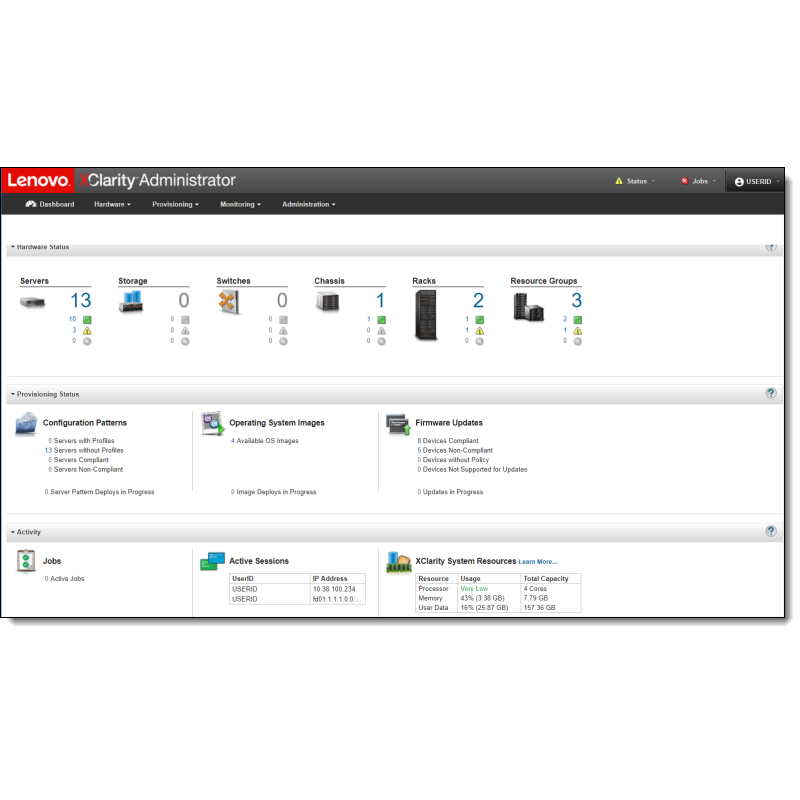Click the Resource Groups warning status icon
This screenshot has width=800, height=800.
578,331
